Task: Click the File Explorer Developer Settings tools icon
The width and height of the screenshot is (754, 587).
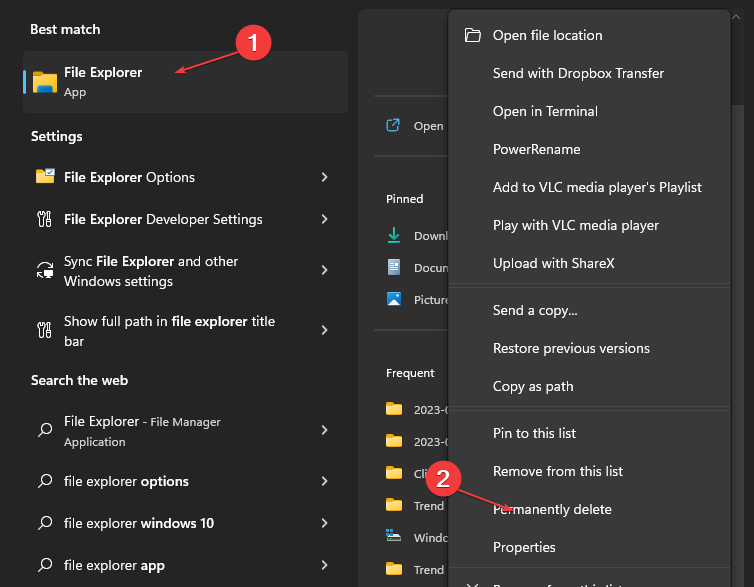Action: 45,219
